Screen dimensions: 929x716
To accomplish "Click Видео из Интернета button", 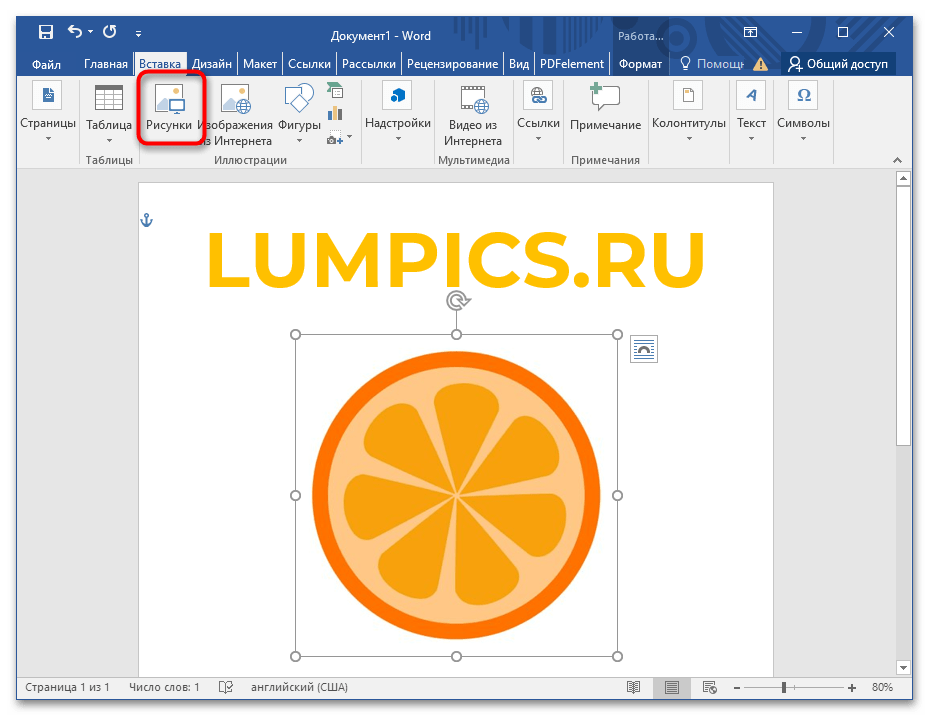I will [473, 115].
